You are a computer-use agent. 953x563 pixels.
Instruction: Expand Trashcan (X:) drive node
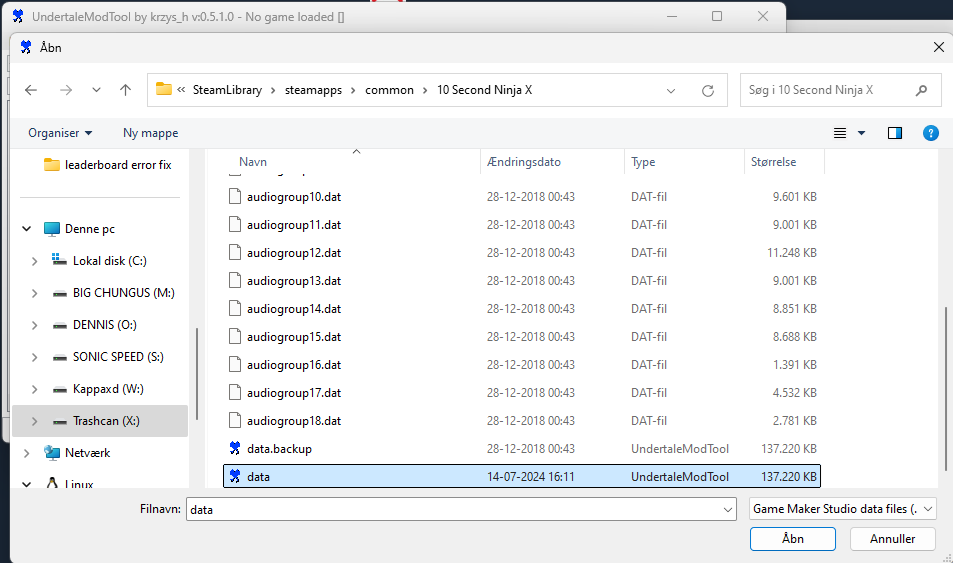pyautogui.click(x=35, y=421)
